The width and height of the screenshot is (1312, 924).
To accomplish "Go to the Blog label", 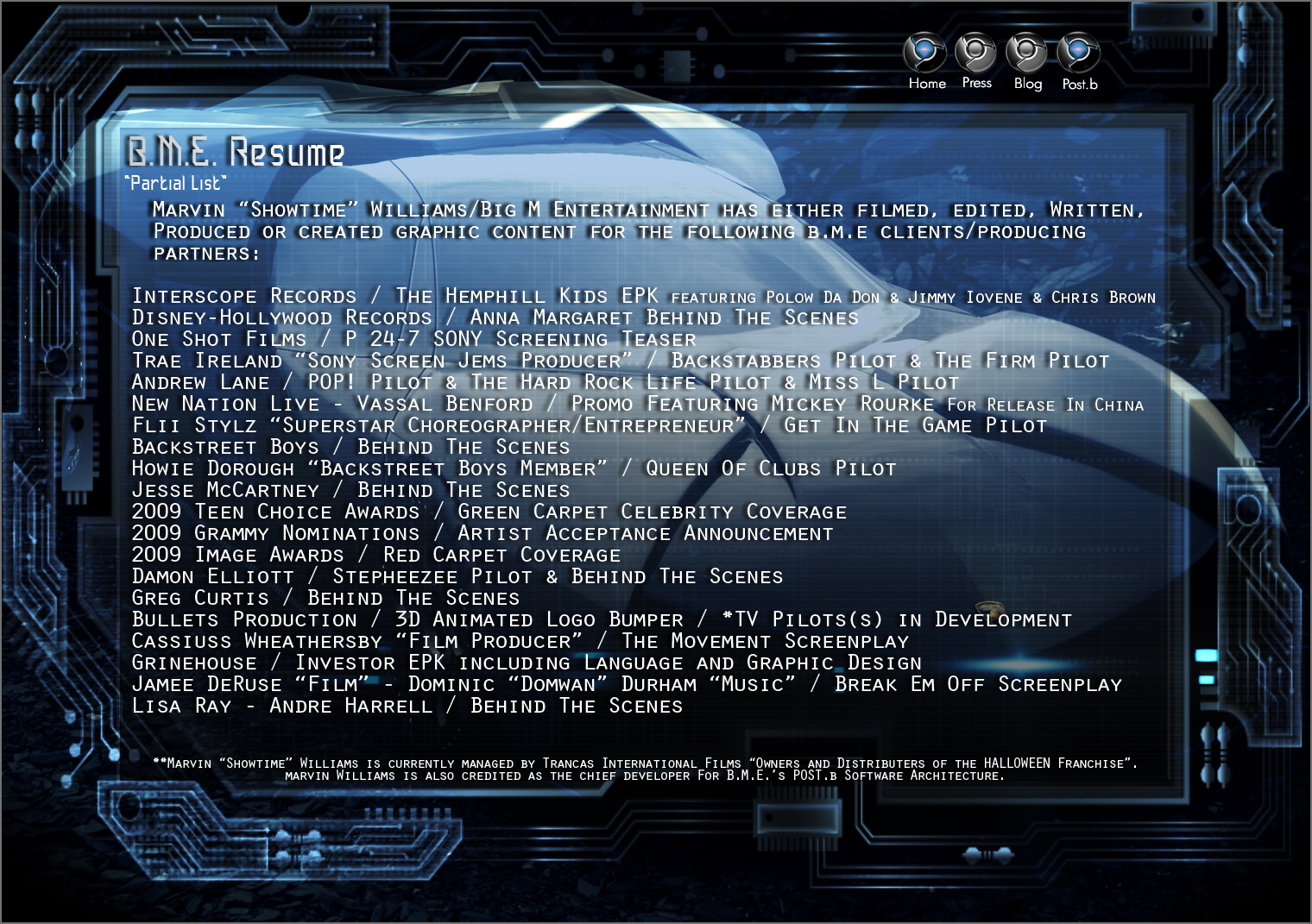I will click(x=1028, y=84).
